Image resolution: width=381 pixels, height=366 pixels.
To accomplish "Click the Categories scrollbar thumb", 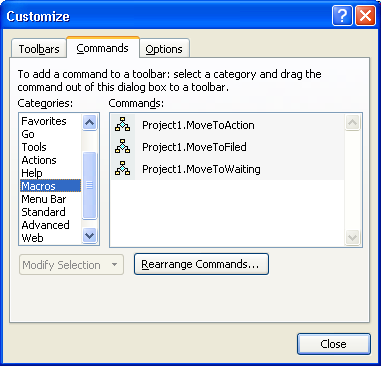I will tap(89, 185).
